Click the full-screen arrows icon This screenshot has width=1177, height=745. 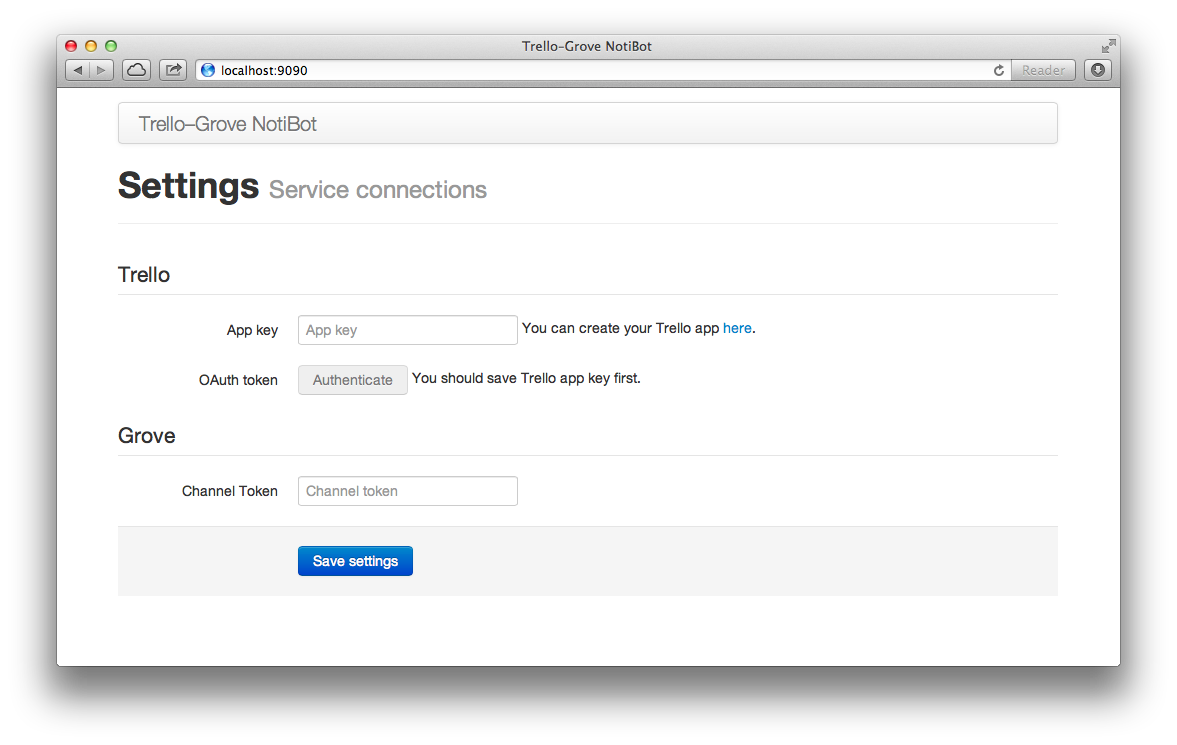(x=1109, y=46)
